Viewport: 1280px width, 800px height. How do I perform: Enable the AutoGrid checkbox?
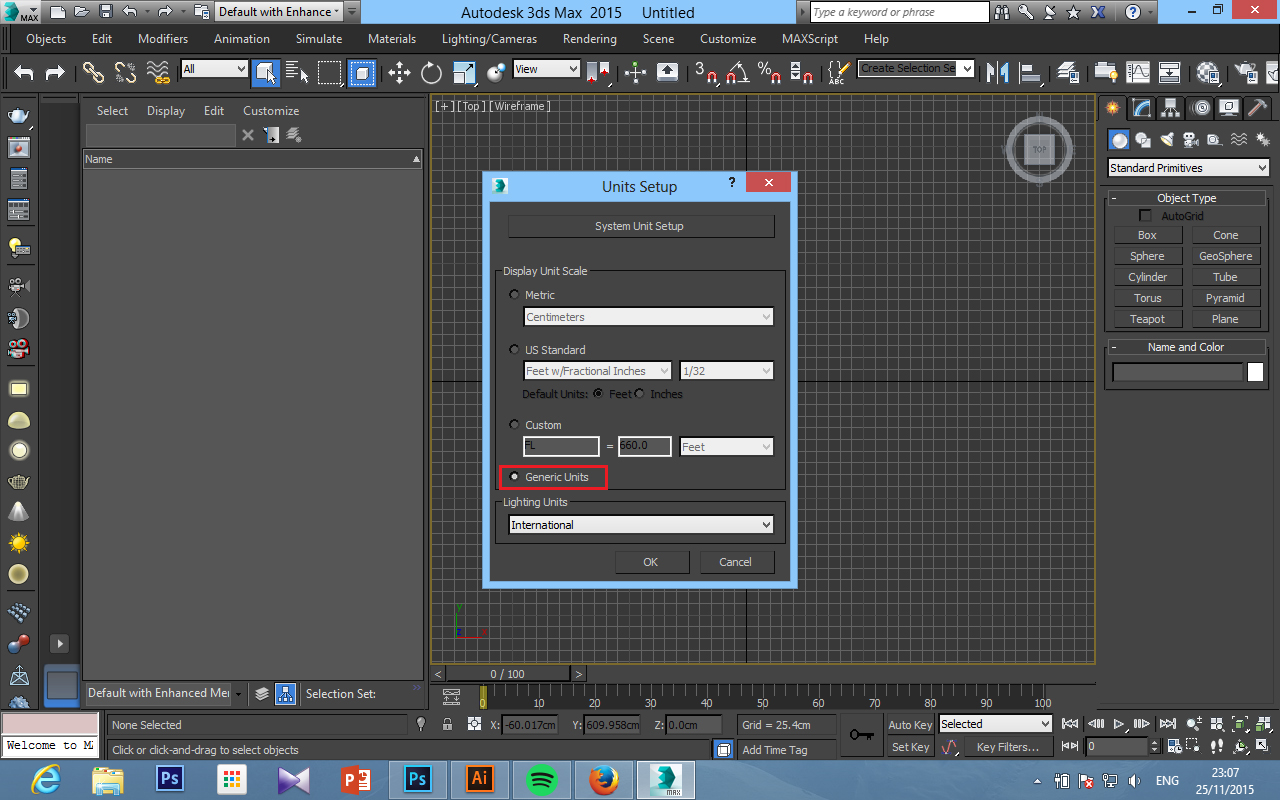click(x=1145, y=215)
